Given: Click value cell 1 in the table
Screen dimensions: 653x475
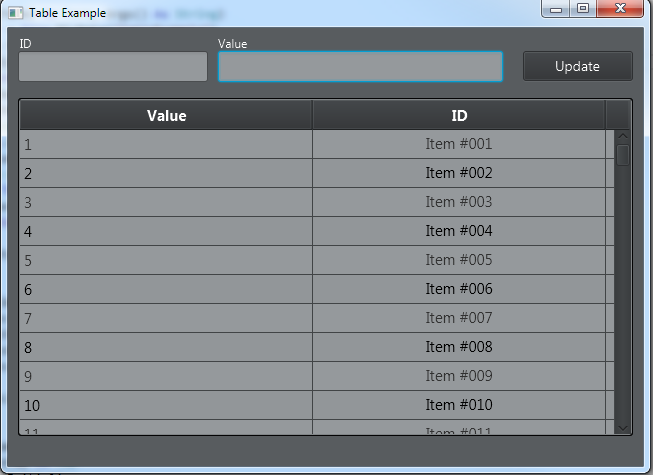Looking at the screenshot, I should (166, 144).
